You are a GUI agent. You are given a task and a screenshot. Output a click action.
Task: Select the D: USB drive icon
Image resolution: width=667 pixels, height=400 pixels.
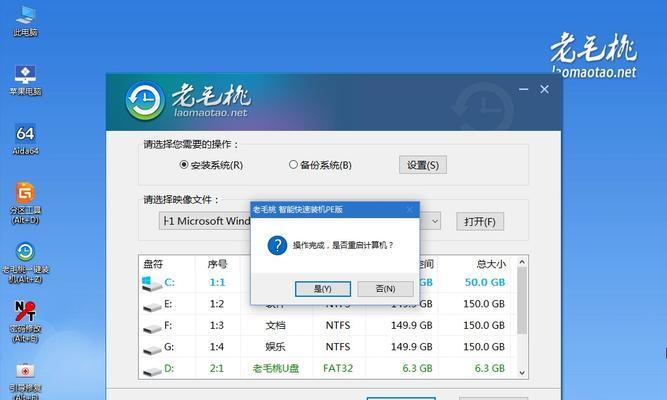tap(152, 371)
